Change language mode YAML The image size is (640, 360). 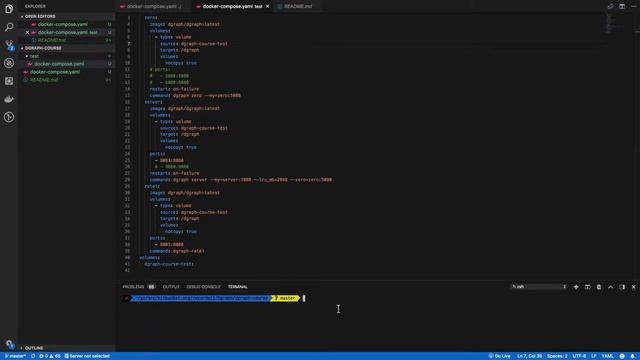pyautogui.click(x=607, y=356)
